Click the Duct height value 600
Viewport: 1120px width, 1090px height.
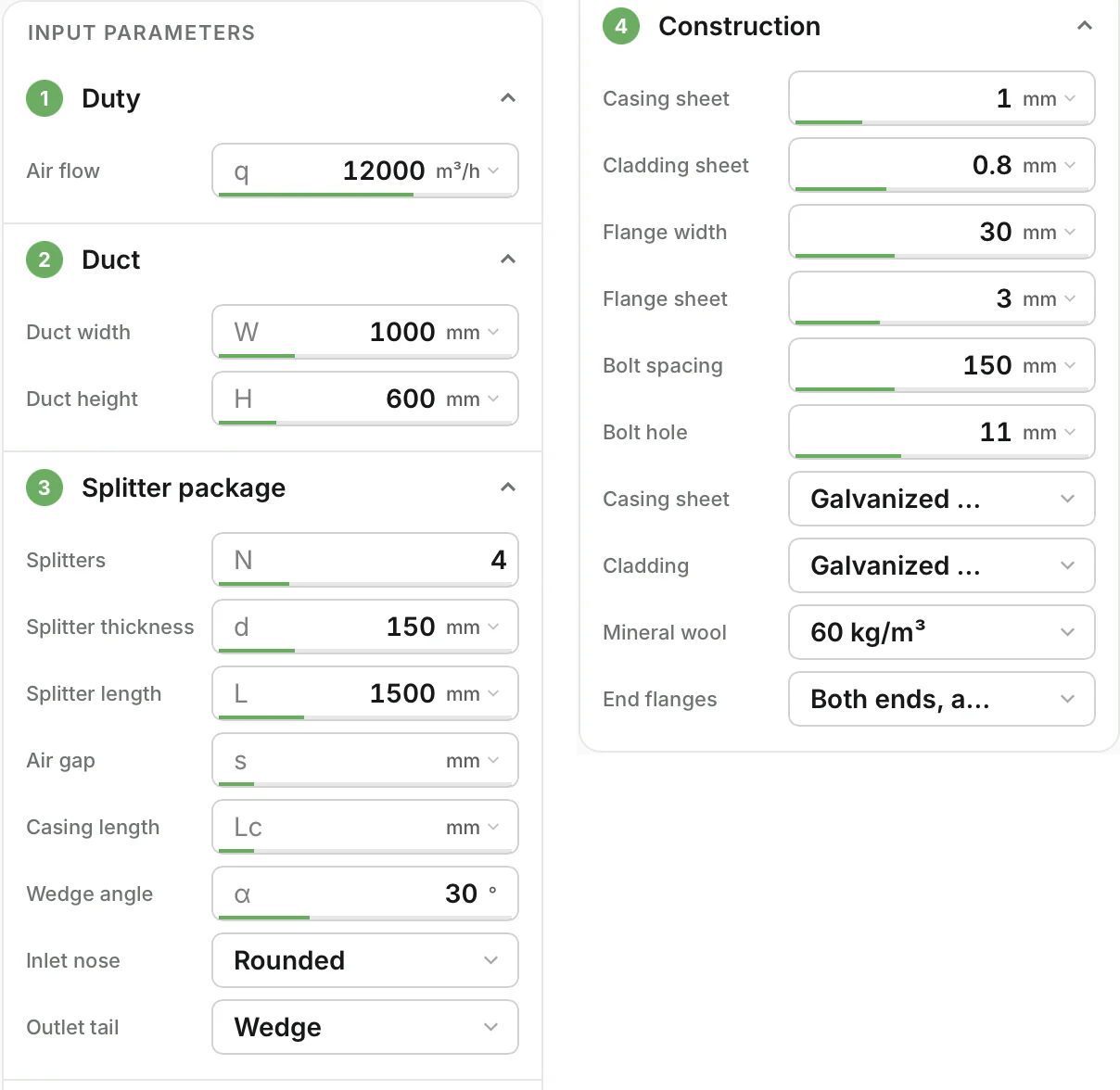411,399
